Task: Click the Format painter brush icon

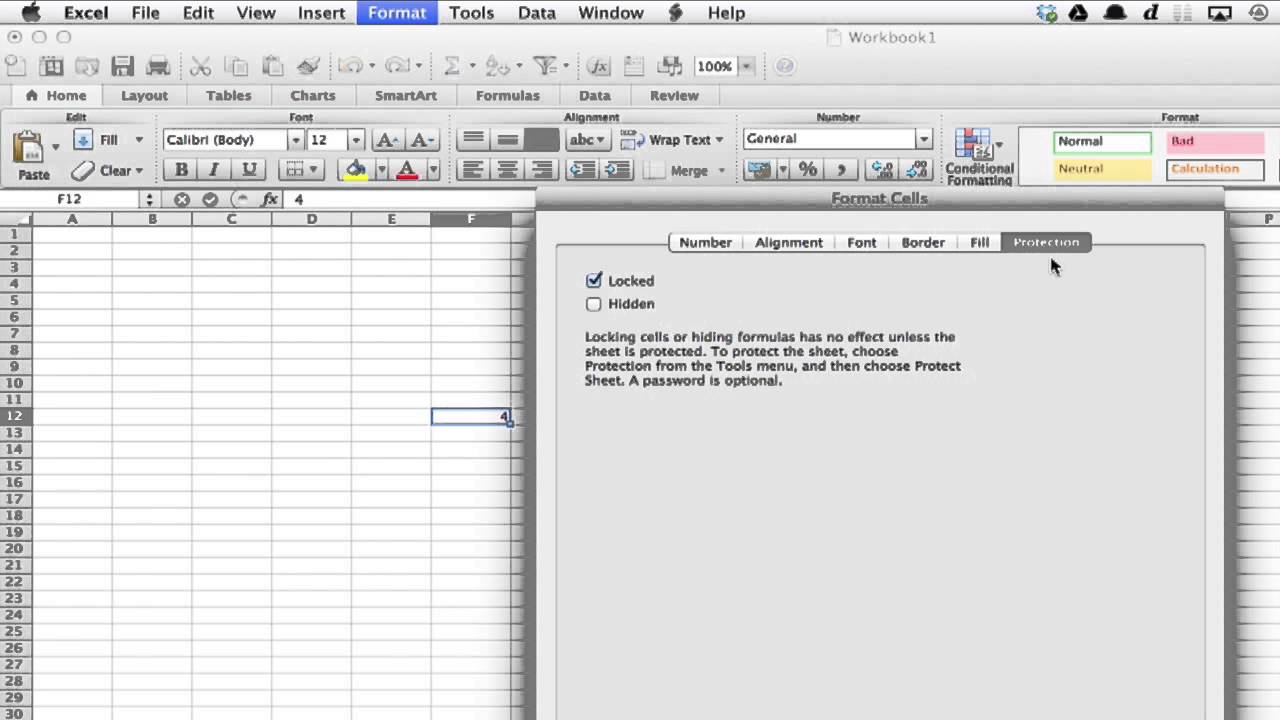Action: pyautogui.click(x=308, y=66)
